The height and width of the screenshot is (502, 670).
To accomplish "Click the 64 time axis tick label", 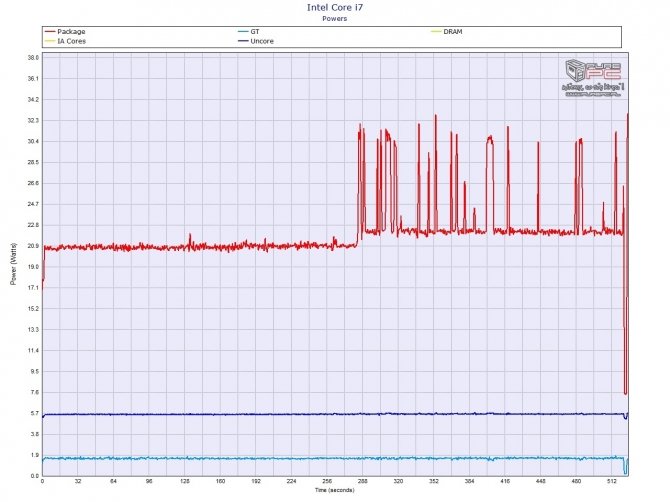I will click(x=113, y=481).
